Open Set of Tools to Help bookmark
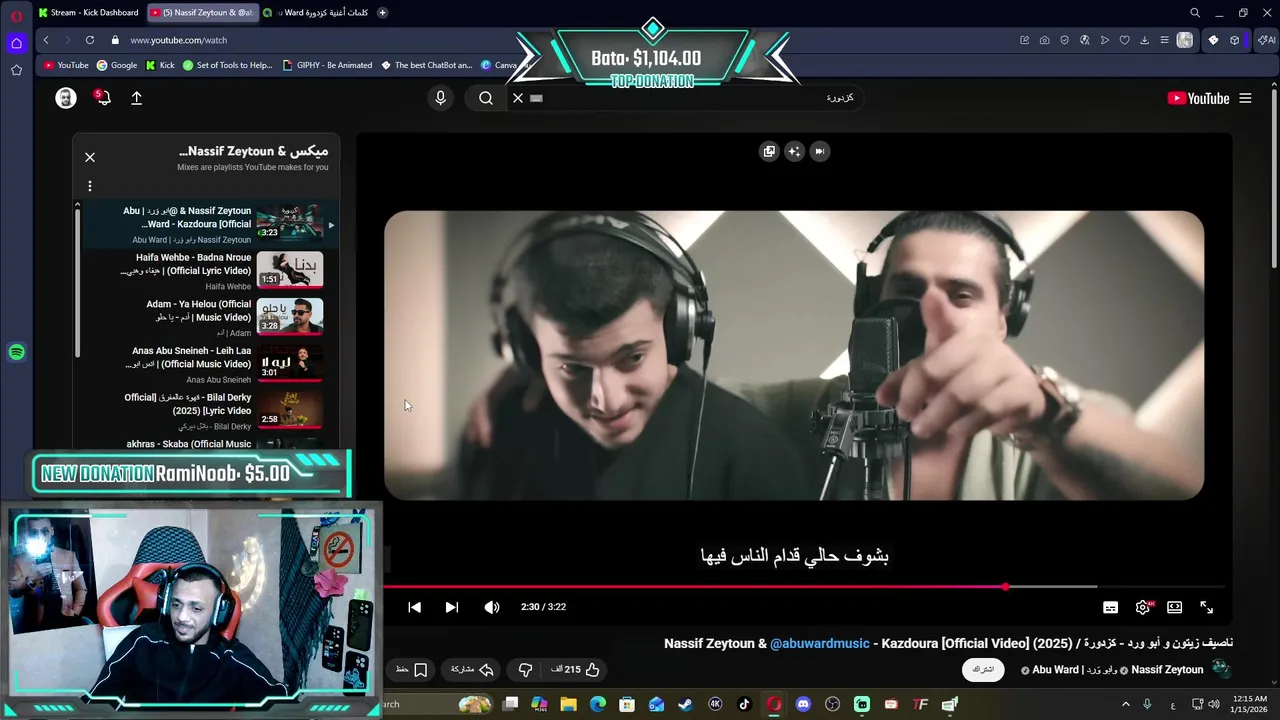This screenshot has height=720, width=1280. tap(227, 65)
